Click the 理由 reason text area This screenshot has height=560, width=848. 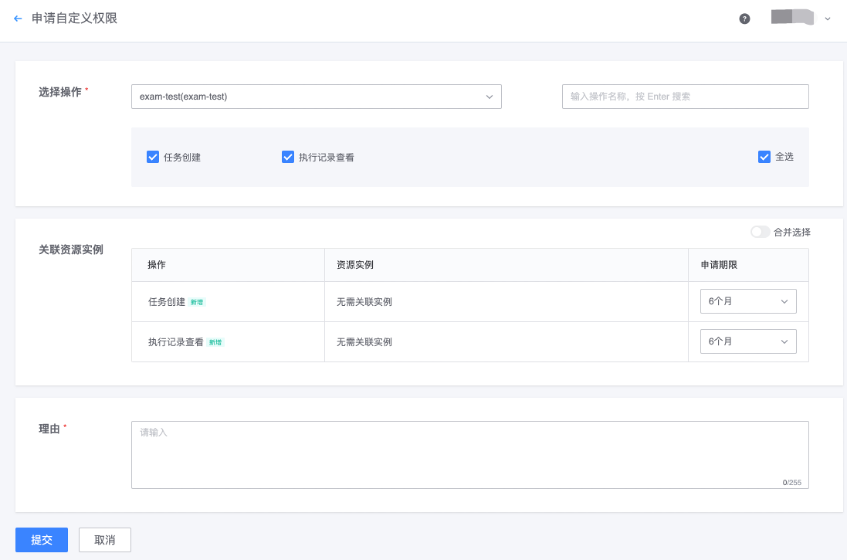[469, 455]
